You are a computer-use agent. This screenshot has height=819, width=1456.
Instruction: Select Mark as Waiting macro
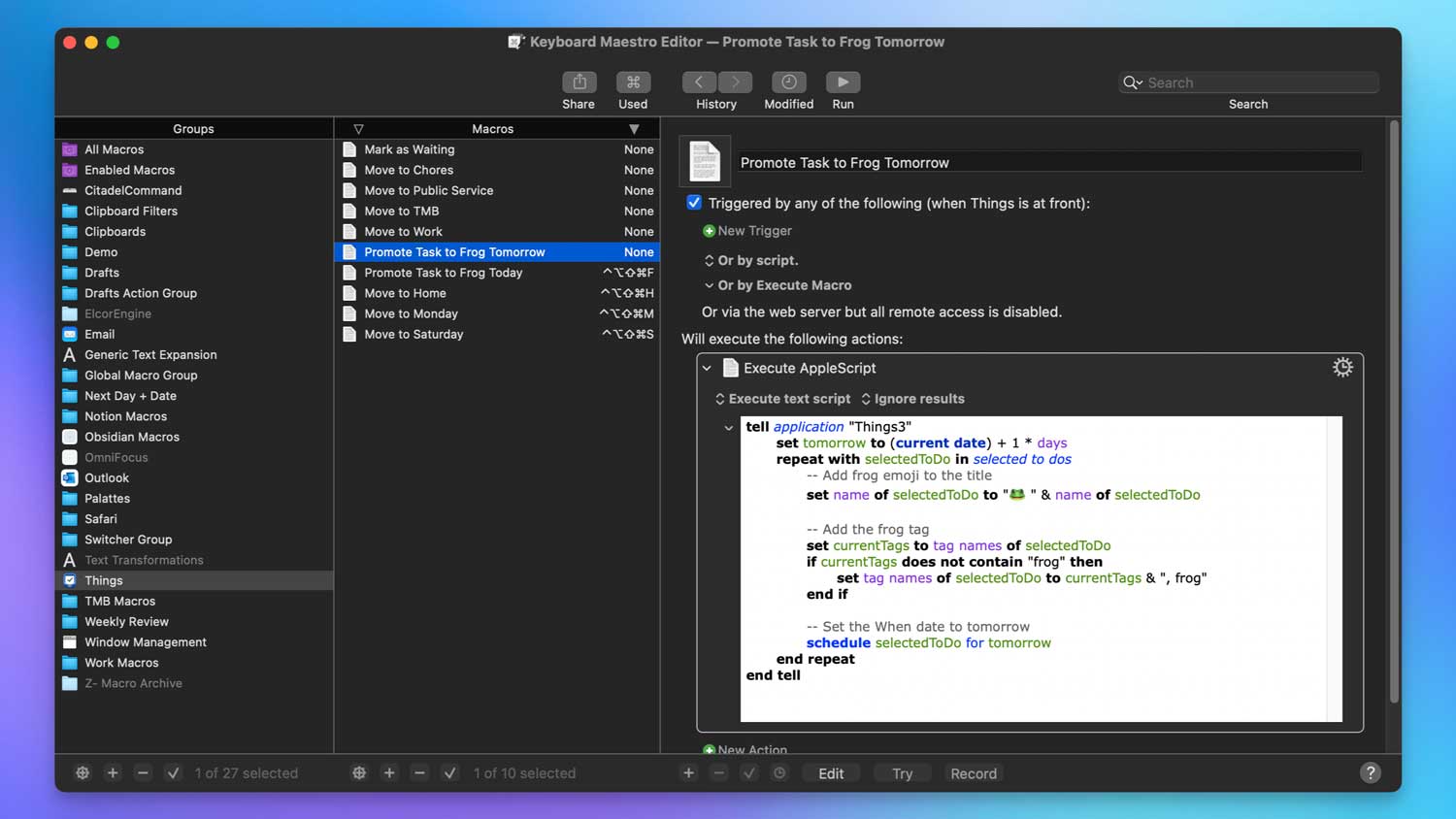click(497, 149)
